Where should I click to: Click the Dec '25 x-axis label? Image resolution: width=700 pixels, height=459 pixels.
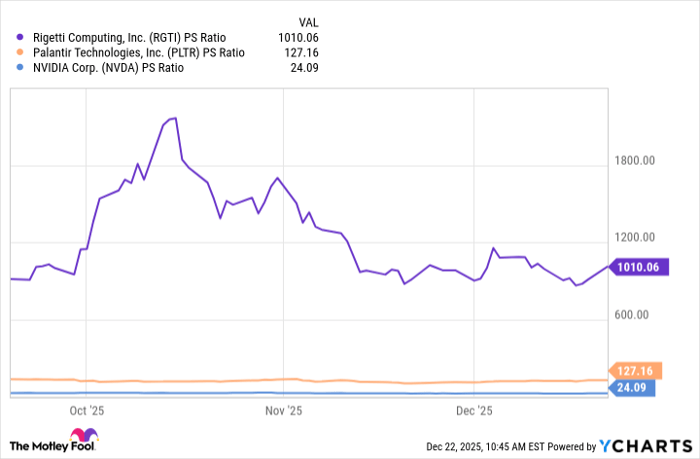coord(474,411)
